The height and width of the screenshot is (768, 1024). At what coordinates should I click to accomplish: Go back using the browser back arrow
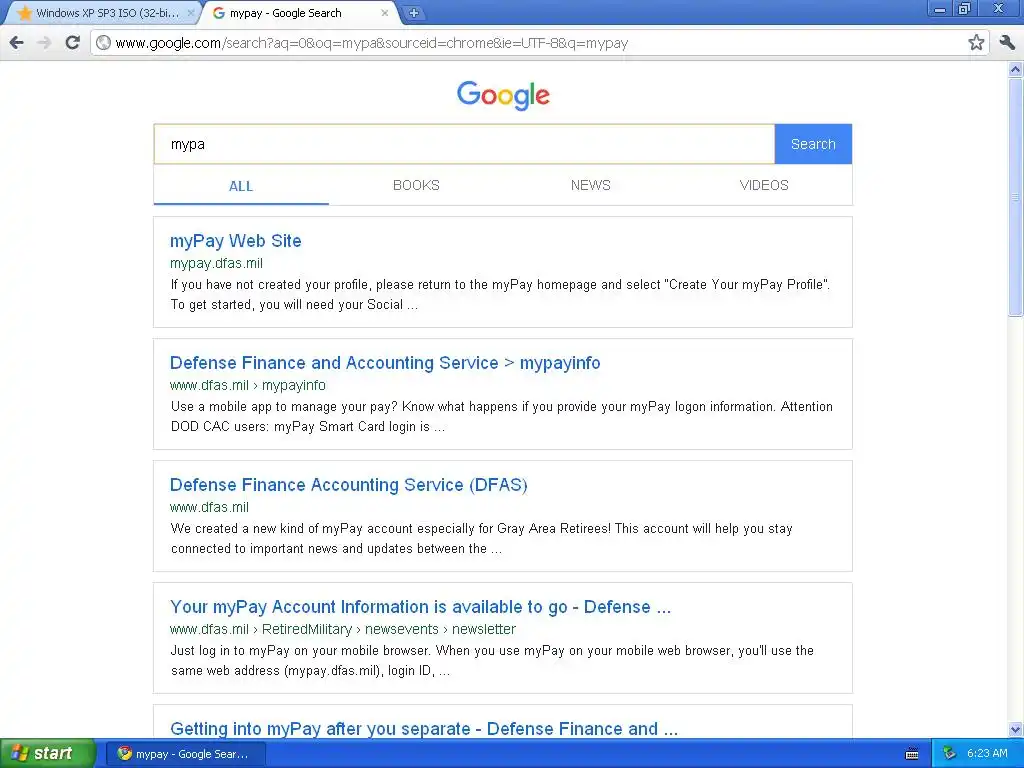[16, 43]
